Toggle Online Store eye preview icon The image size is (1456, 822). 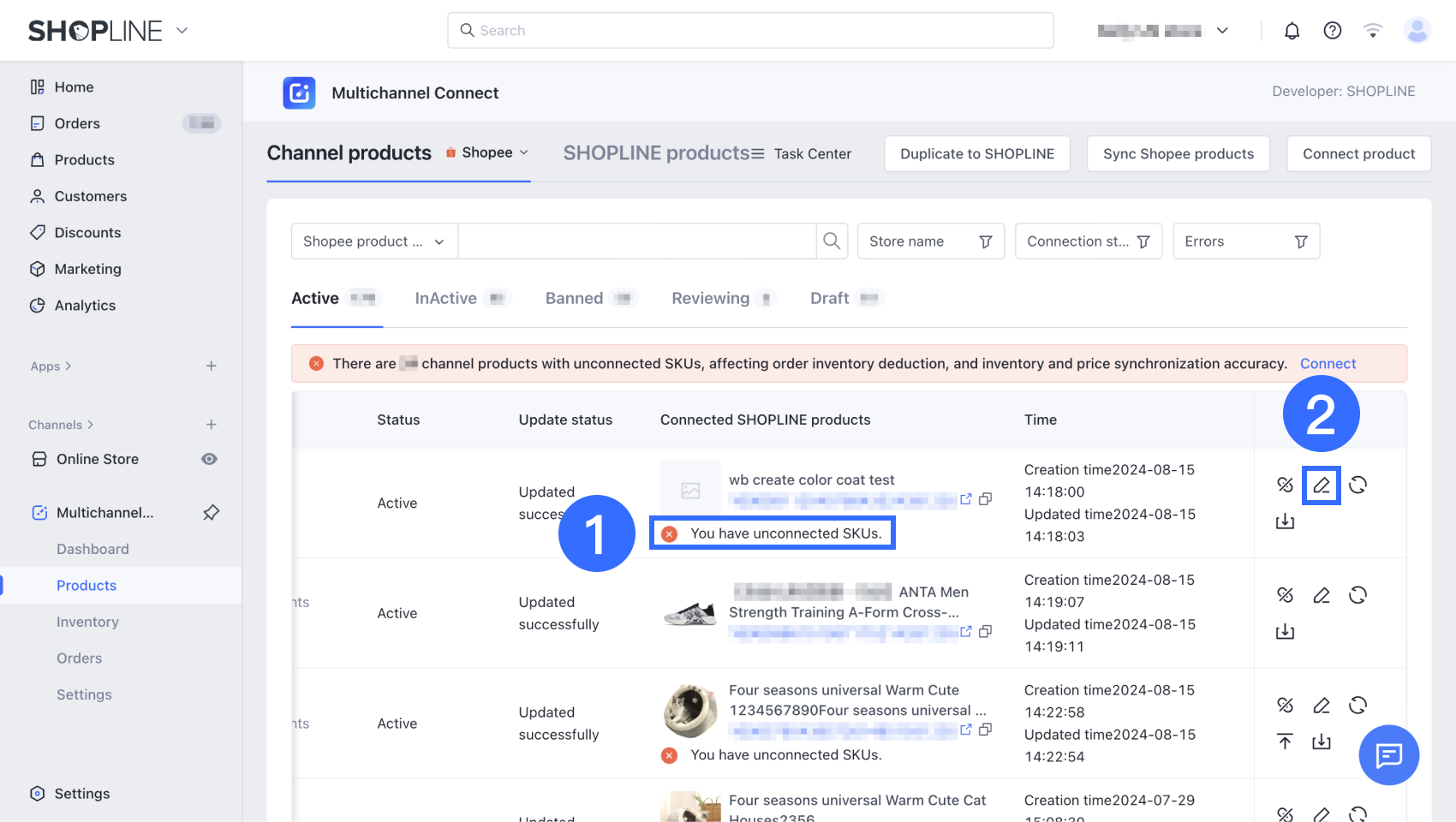pyautogui.click(x=209, y=459)
